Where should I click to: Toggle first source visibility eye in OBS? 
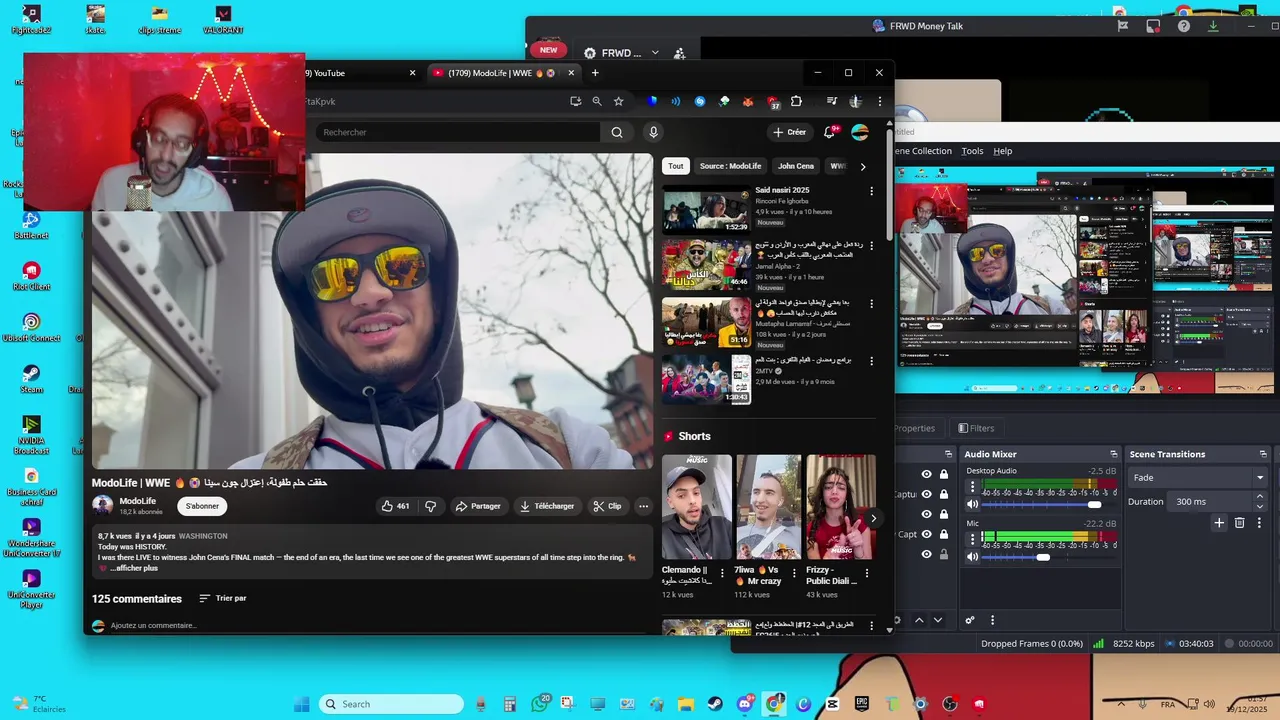(926, 474)
